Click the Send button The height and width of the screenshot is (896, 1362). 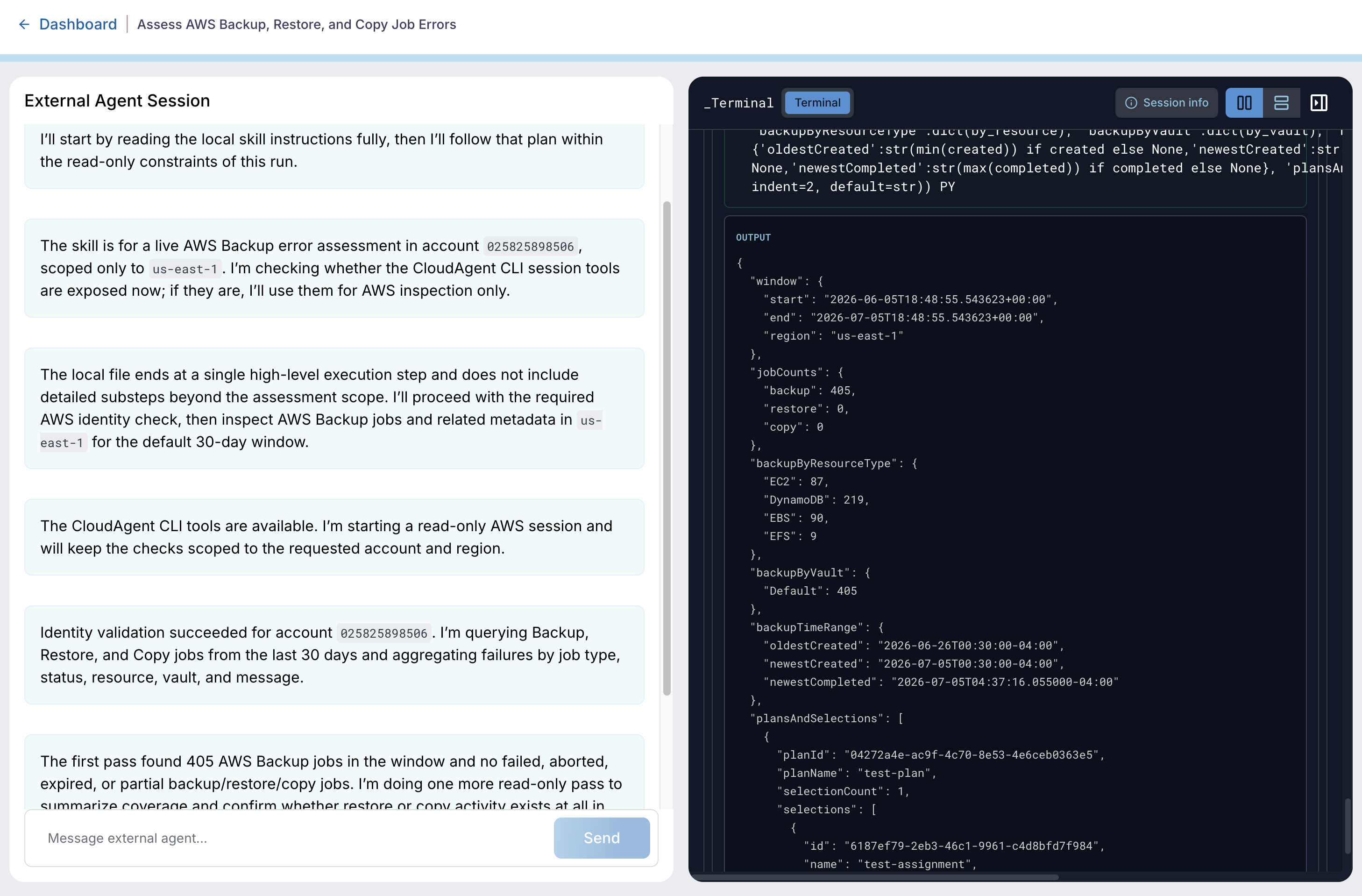pyautogui.click(x=602, y=838)
